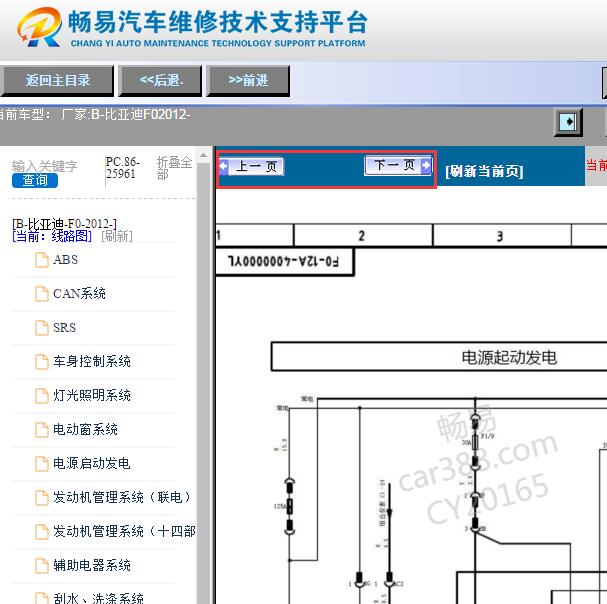607x604 pixels.
Task: Click document icon beside 灯光照明系统
Action: pyautogui.click(x=42, y=396)
